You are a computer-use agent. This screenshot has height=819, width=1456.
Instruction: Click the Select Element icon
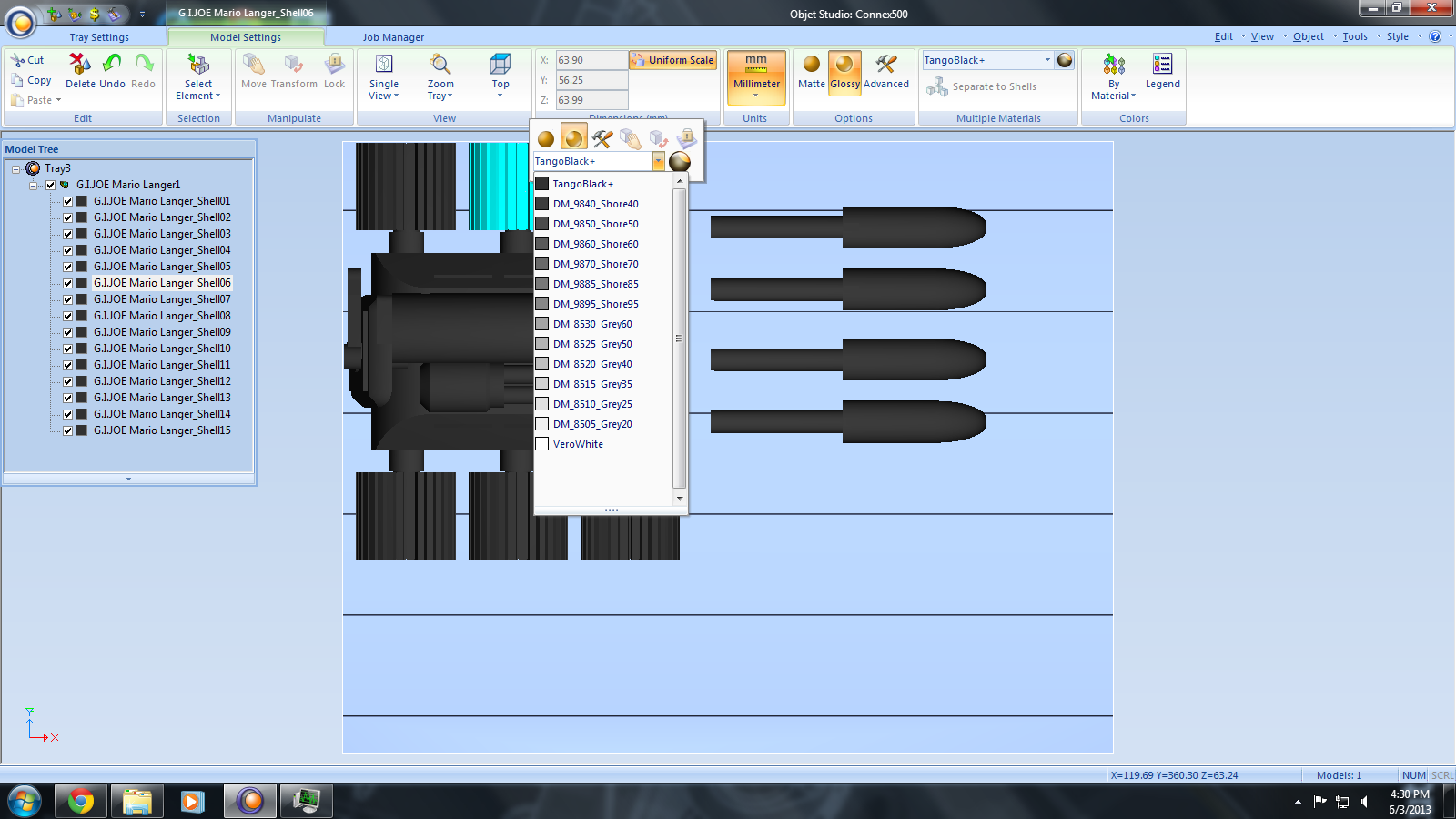[198, 64]
